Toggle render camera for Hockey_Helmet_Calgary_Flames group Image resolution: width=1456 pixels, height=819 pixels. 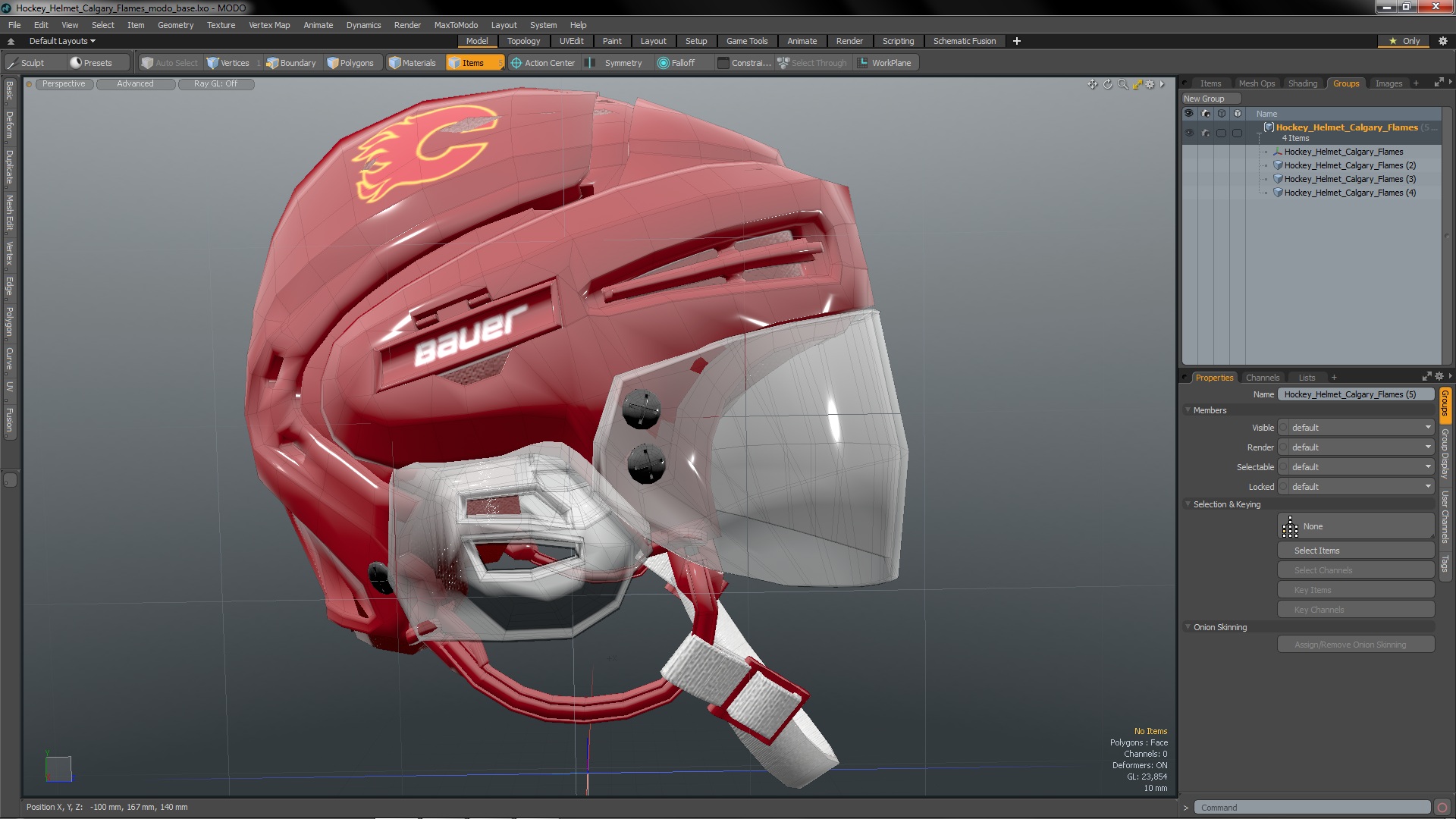pyautogui.click(x=1205, y=133)
